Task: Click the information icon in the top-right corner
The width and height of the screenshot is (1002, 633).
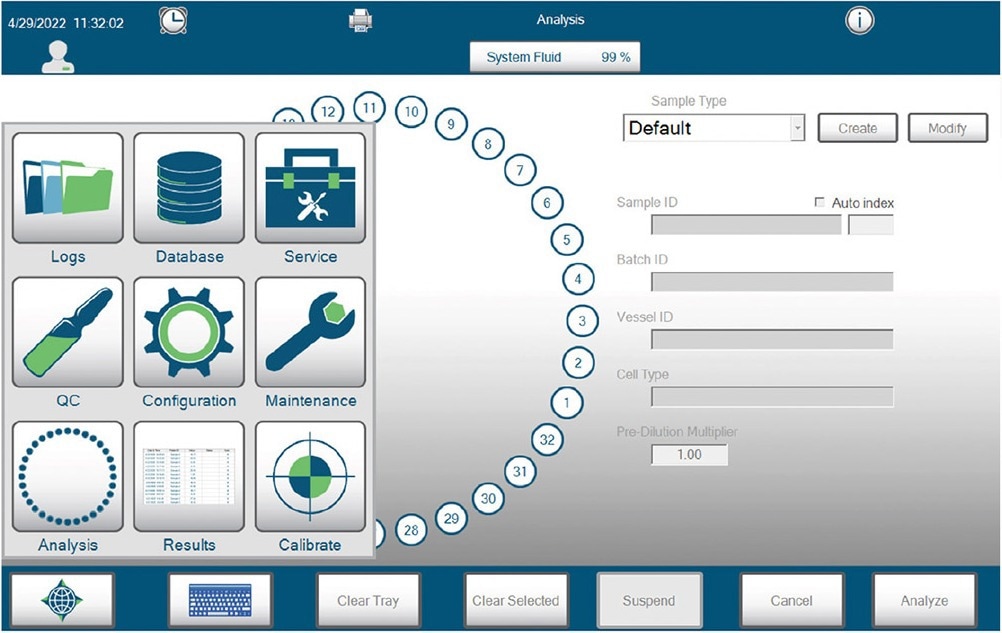Action: click(859, 20)
